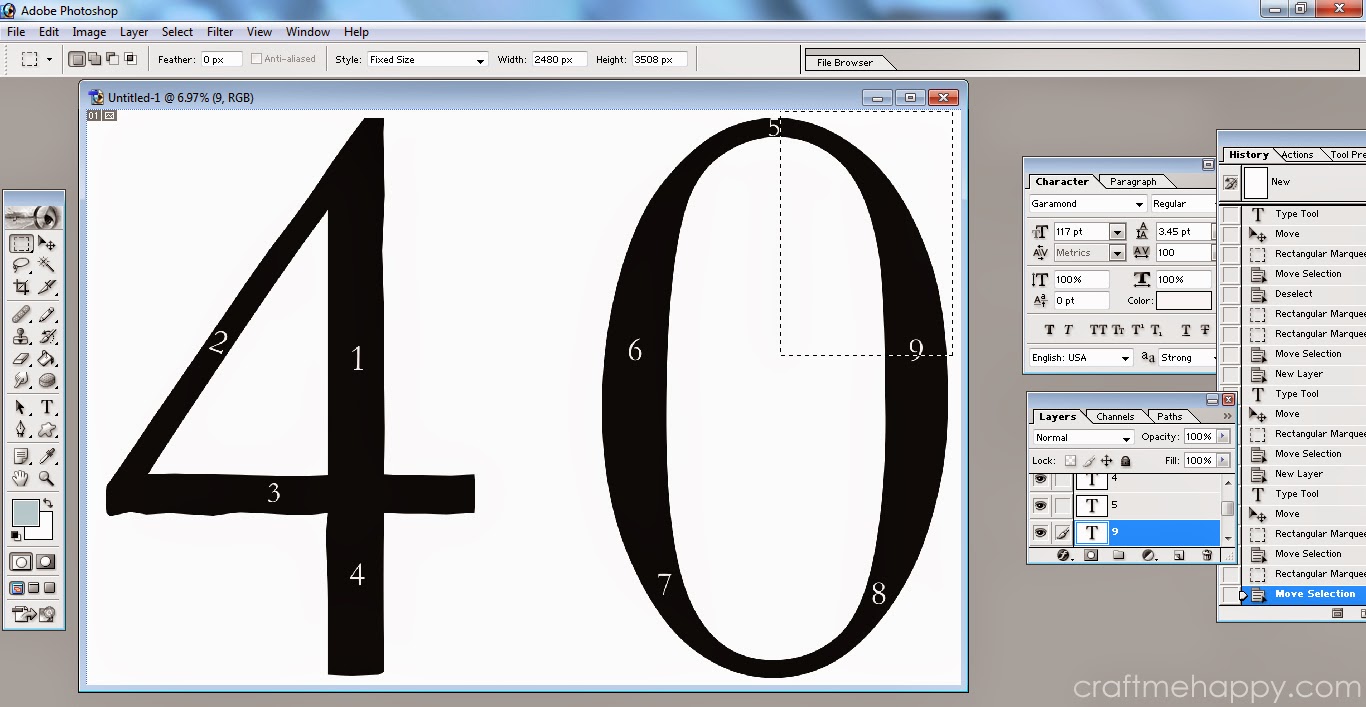Select the Magic Wand tool
Image resolution: width=1366 pixels, height=707 pixels.
47,265
